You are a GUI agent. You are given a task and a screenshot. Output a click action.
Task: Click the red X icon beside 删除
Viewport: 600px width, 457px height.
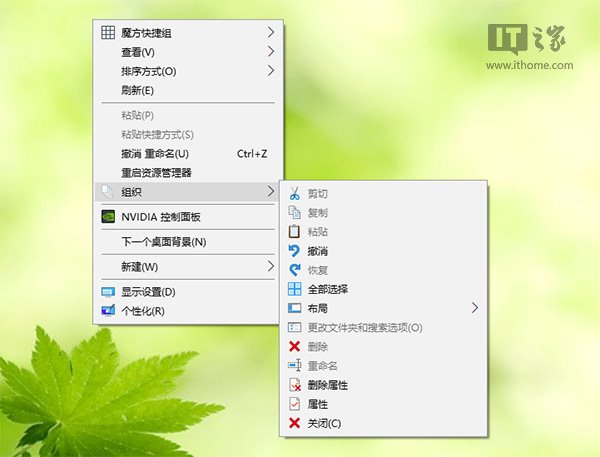click(x=294, y=346)
